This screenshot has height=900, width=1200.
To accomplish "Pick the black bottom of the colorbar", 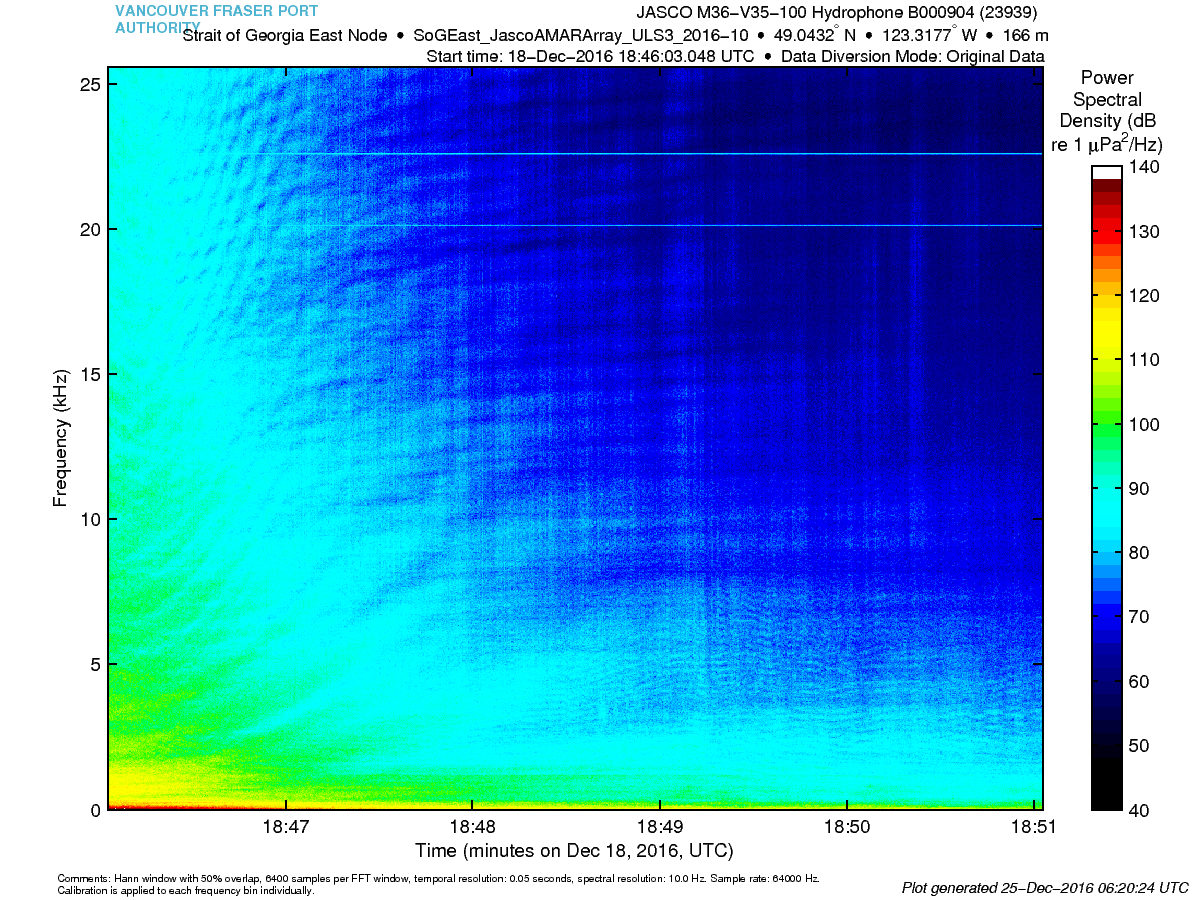I will point(1105,795).
